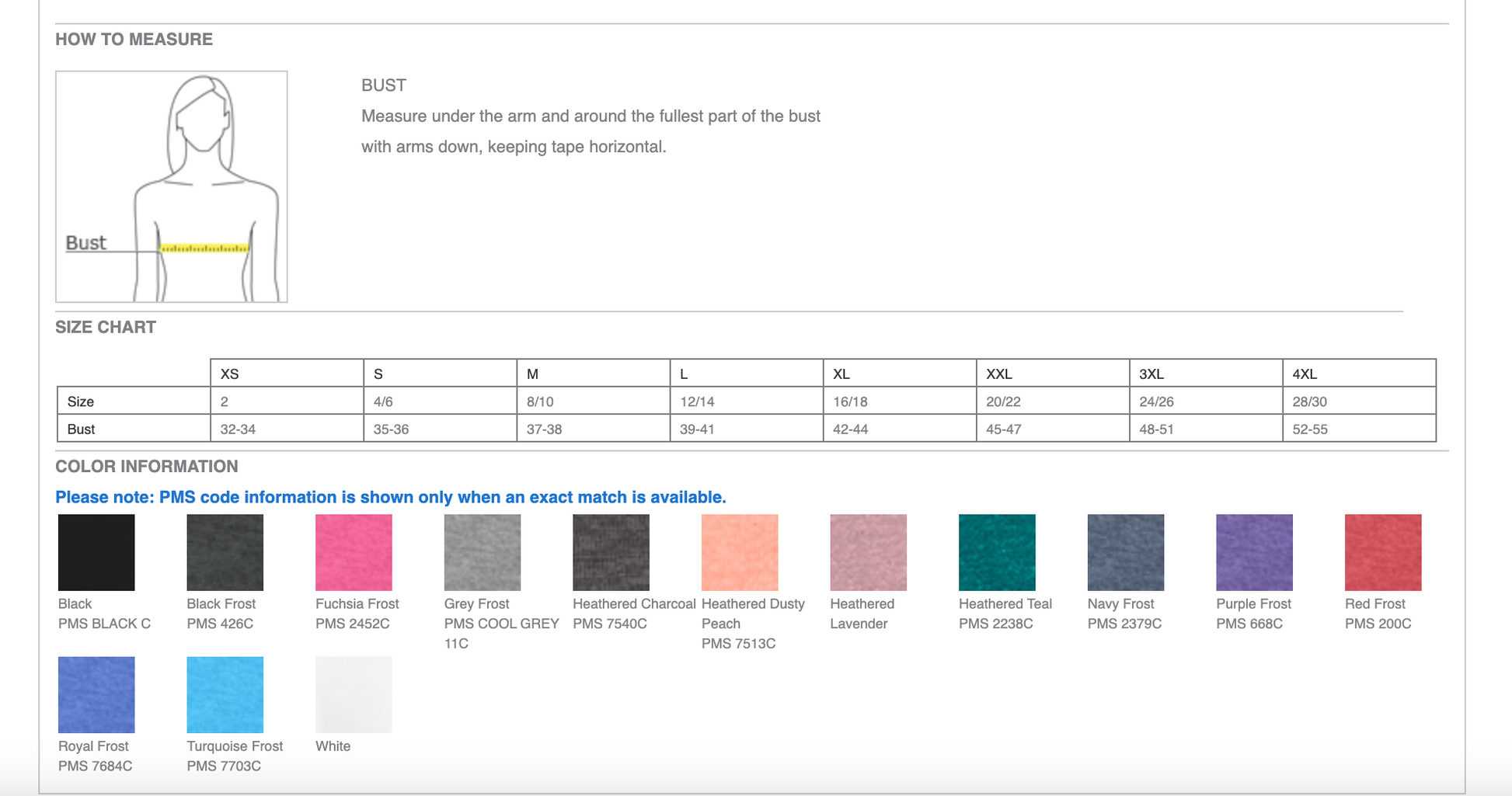This screenshot has height=796, width=1512.
Task: Click the XL column header in size chart
Action: click(x=900, y=374)
